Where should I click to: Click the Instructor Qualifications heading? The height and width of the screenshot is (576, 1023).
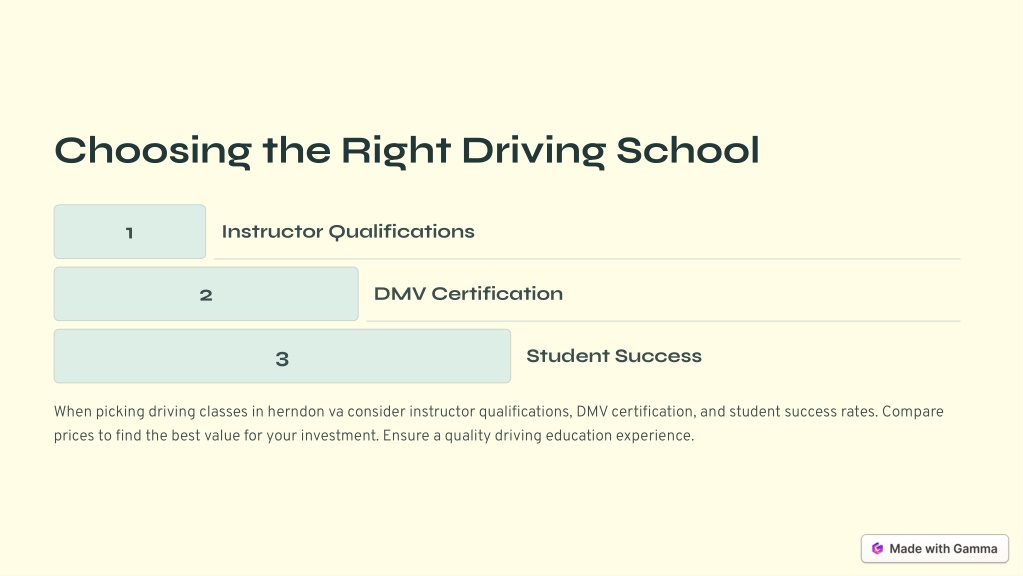click(348, 232)
